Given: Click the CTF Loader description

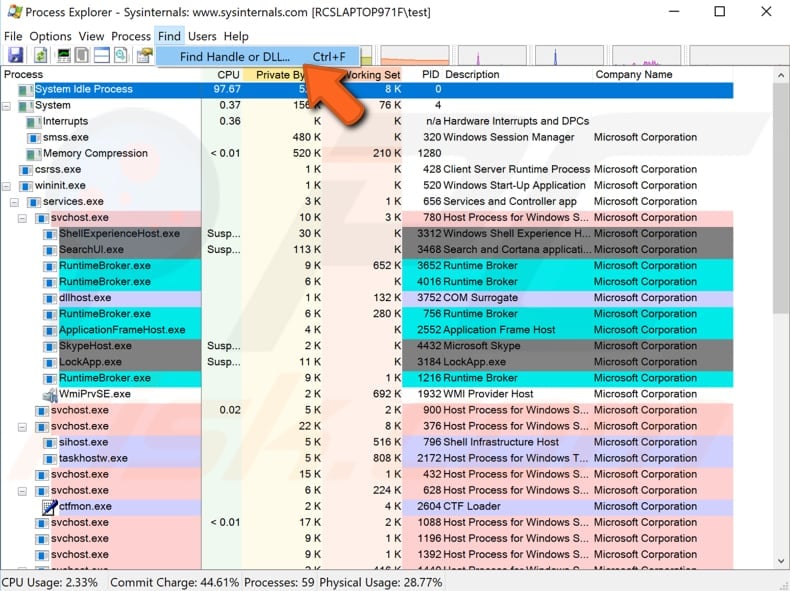Looking at the screenshot, I should [472, 506].
